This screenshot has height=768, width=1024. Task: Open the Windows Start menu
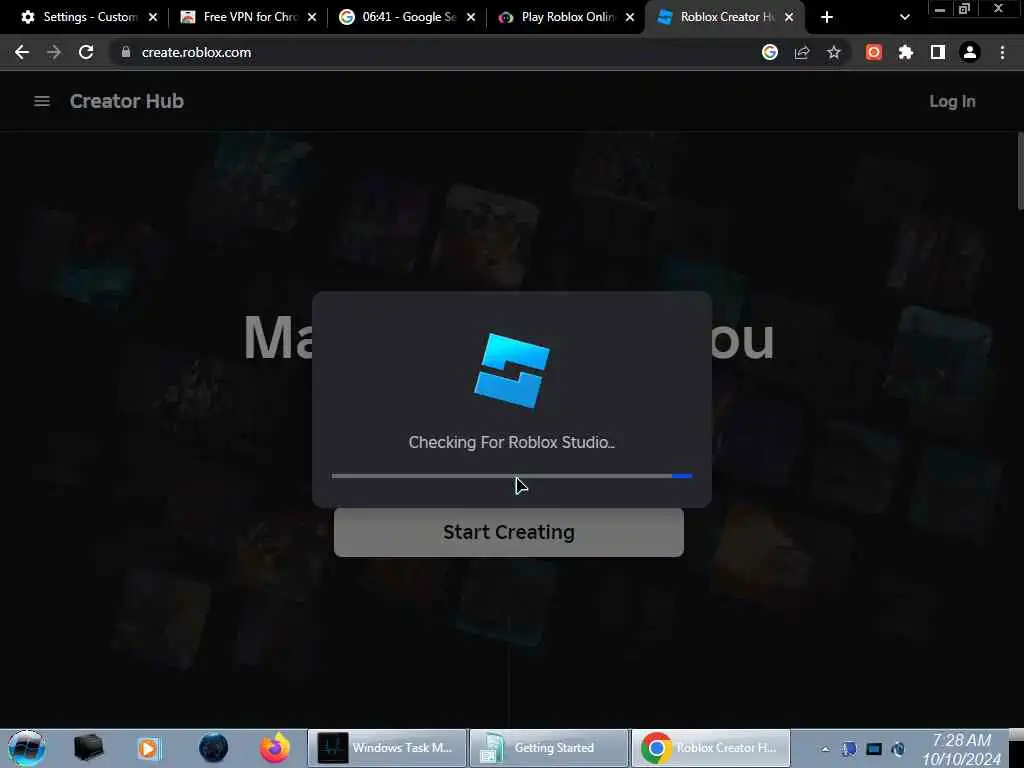(x=26, y=748)
